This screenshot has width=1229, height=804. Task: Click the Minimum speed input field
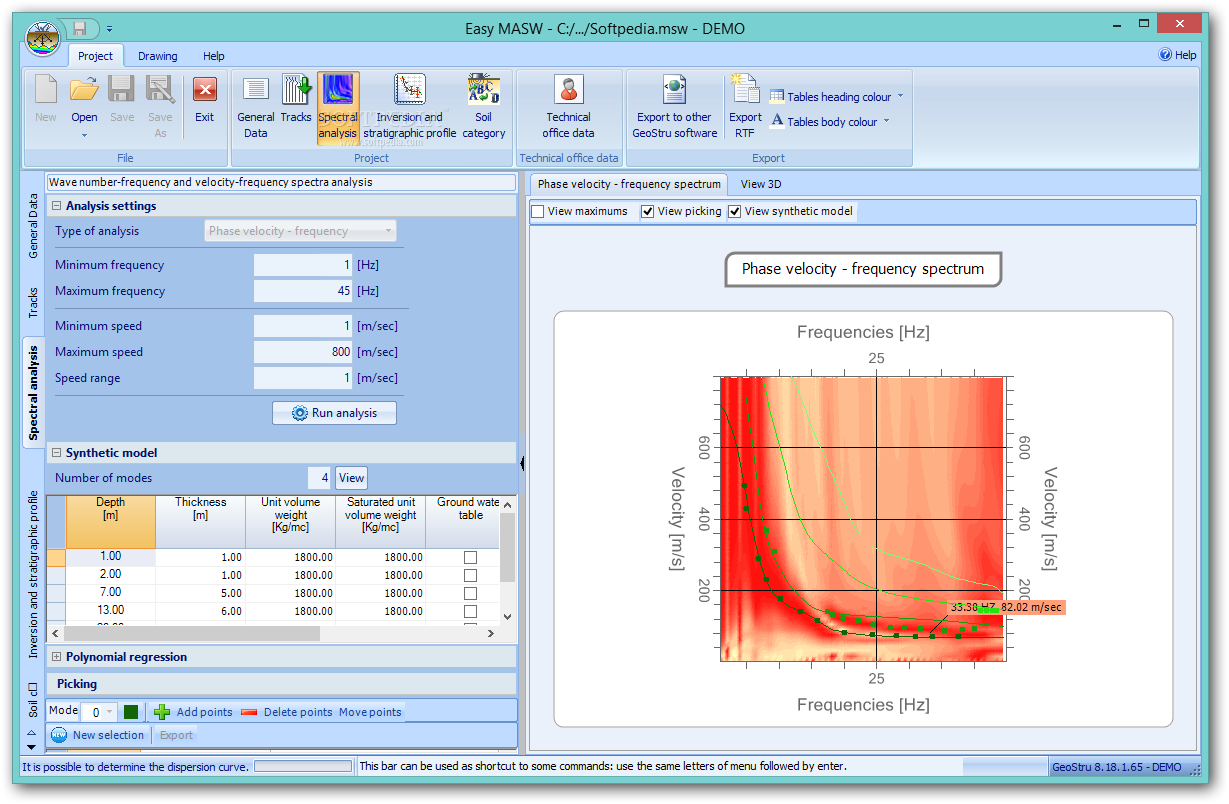(x=303, y=326)
